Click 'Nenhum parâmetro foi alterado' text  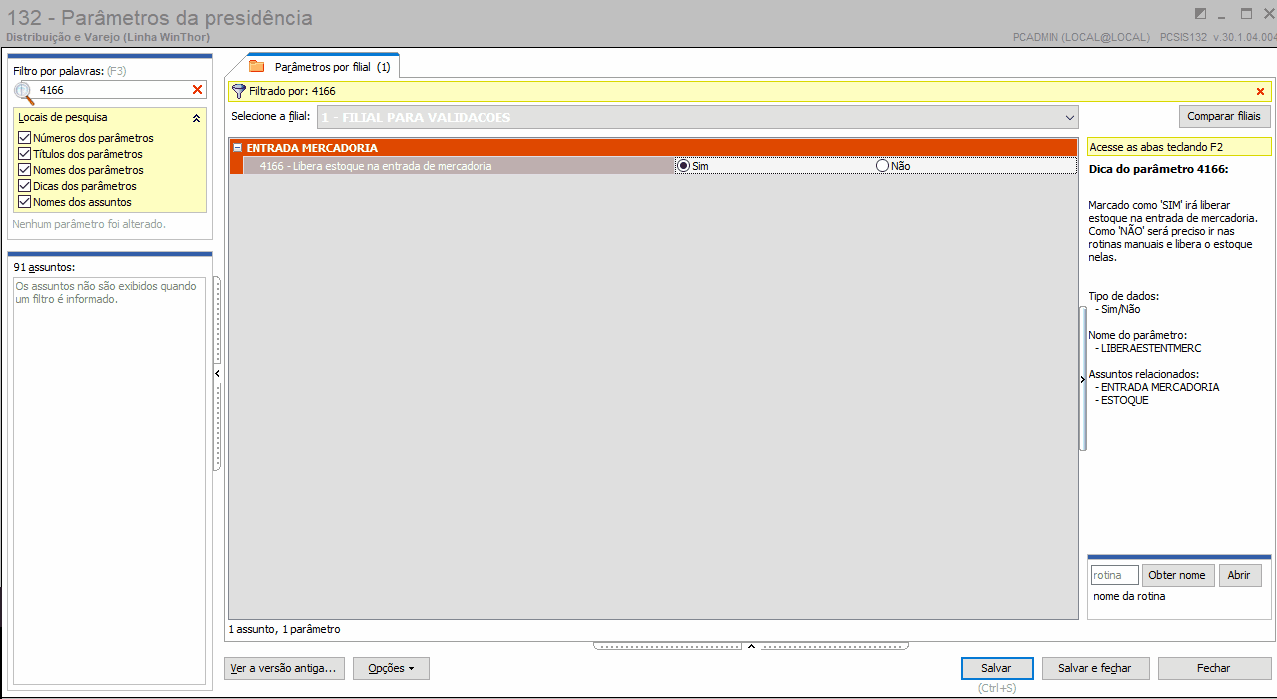tap(89, 224)
